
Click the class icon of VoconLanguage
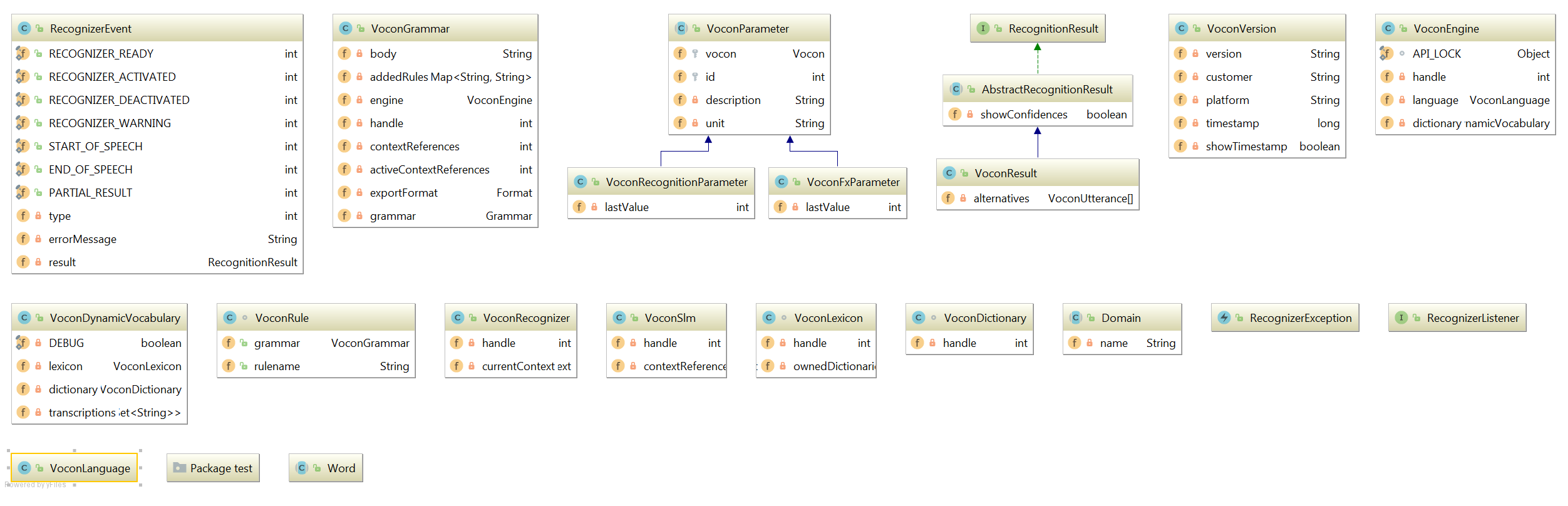(x=24, y=468)
